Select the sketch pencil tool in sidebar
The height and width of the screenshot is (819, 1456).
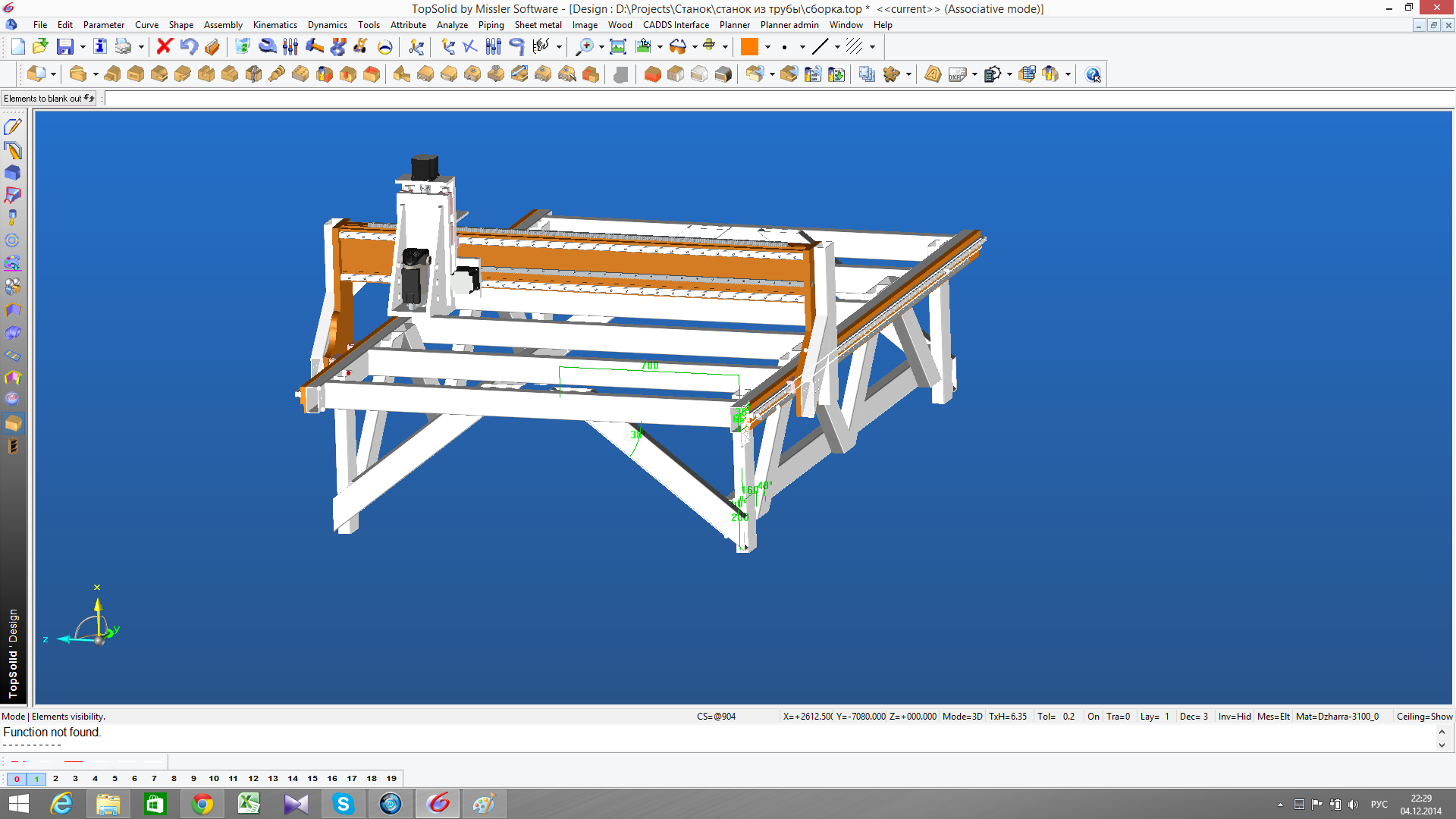(13, 127)
